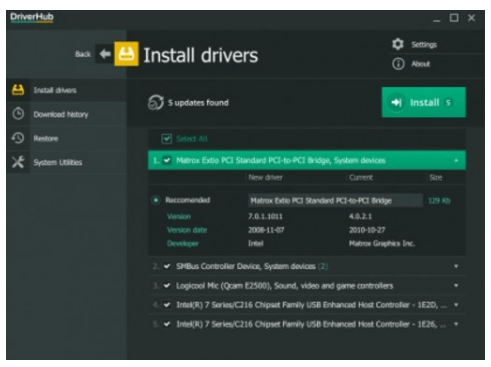Click the Version date label

coord(187,230)
